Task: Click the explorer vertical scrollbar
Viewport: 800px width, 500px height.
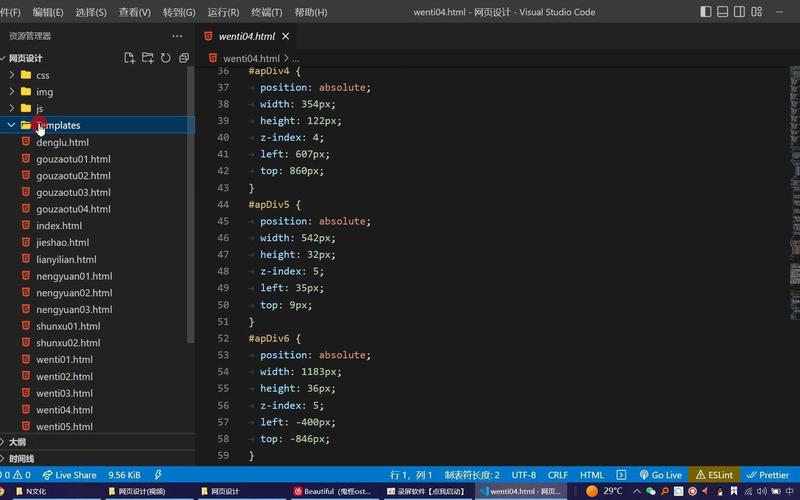Action: point(191,204)
